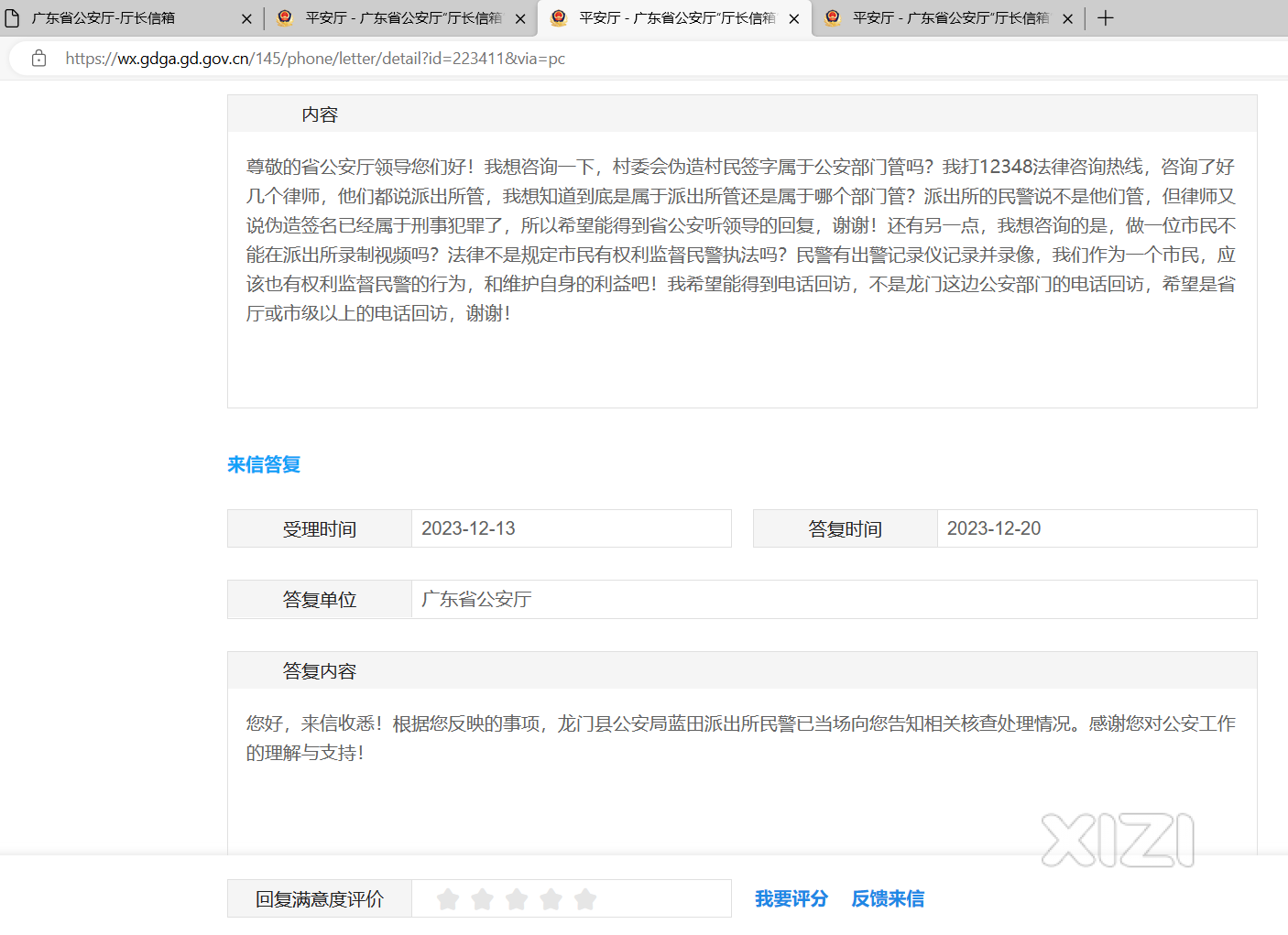Screen dimensions: 1288x935
Task: Click the 回复满意度评价 label
Action: pos(320,899)
